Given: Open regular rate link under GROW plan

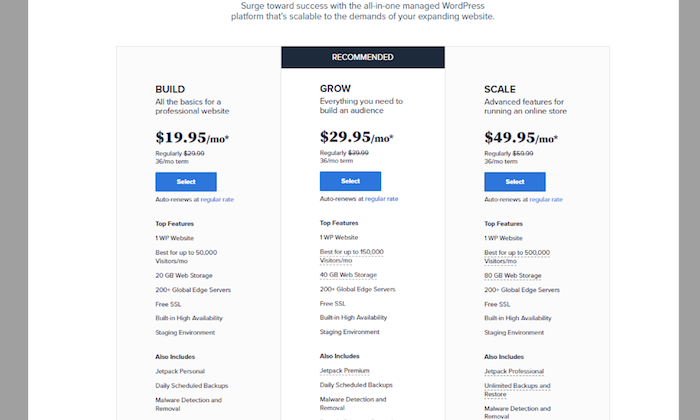Looking at the screenshot, I should (382, 199).
